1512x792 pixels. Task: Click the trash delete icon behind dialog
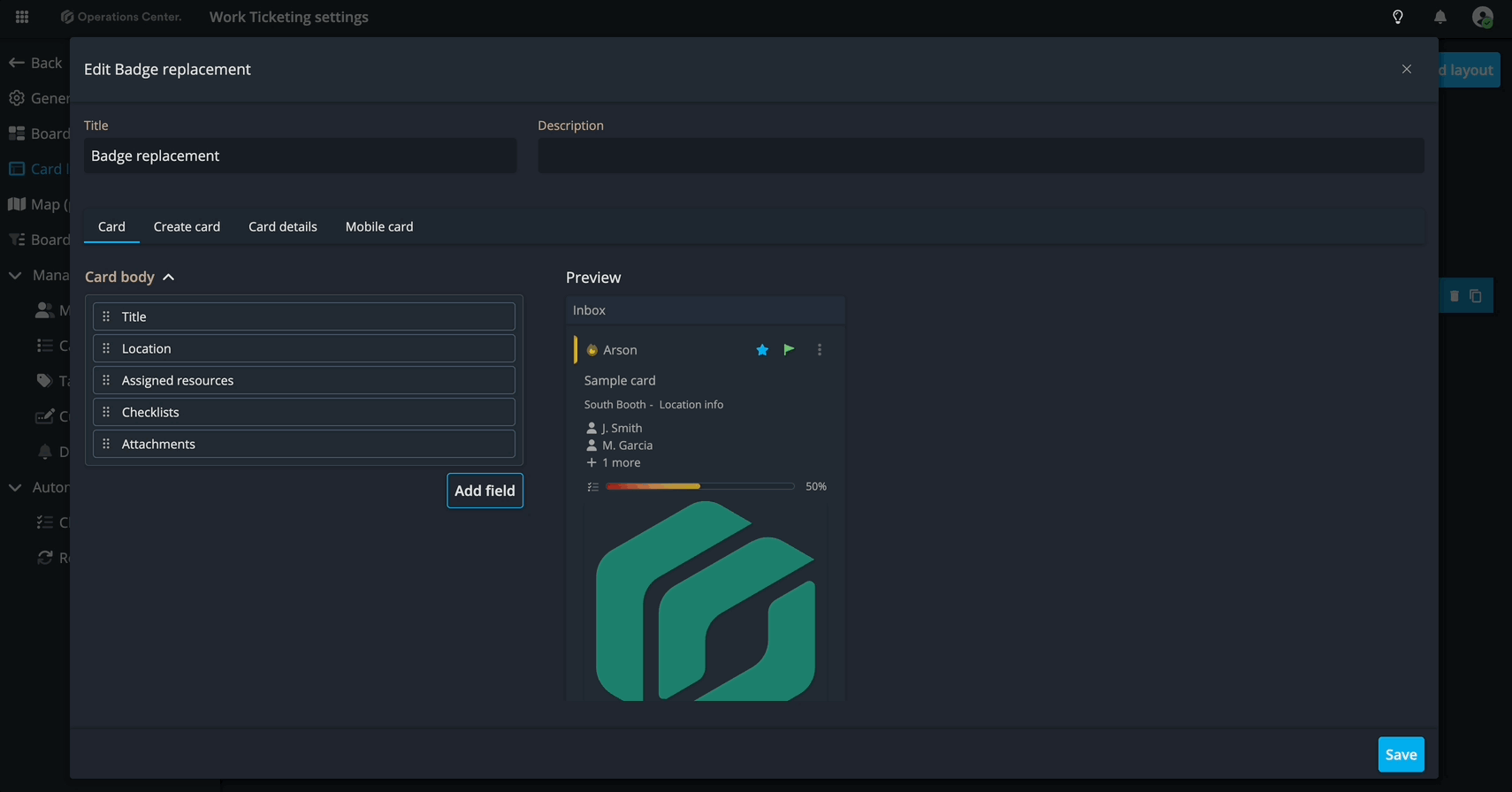coord(1455,296)
